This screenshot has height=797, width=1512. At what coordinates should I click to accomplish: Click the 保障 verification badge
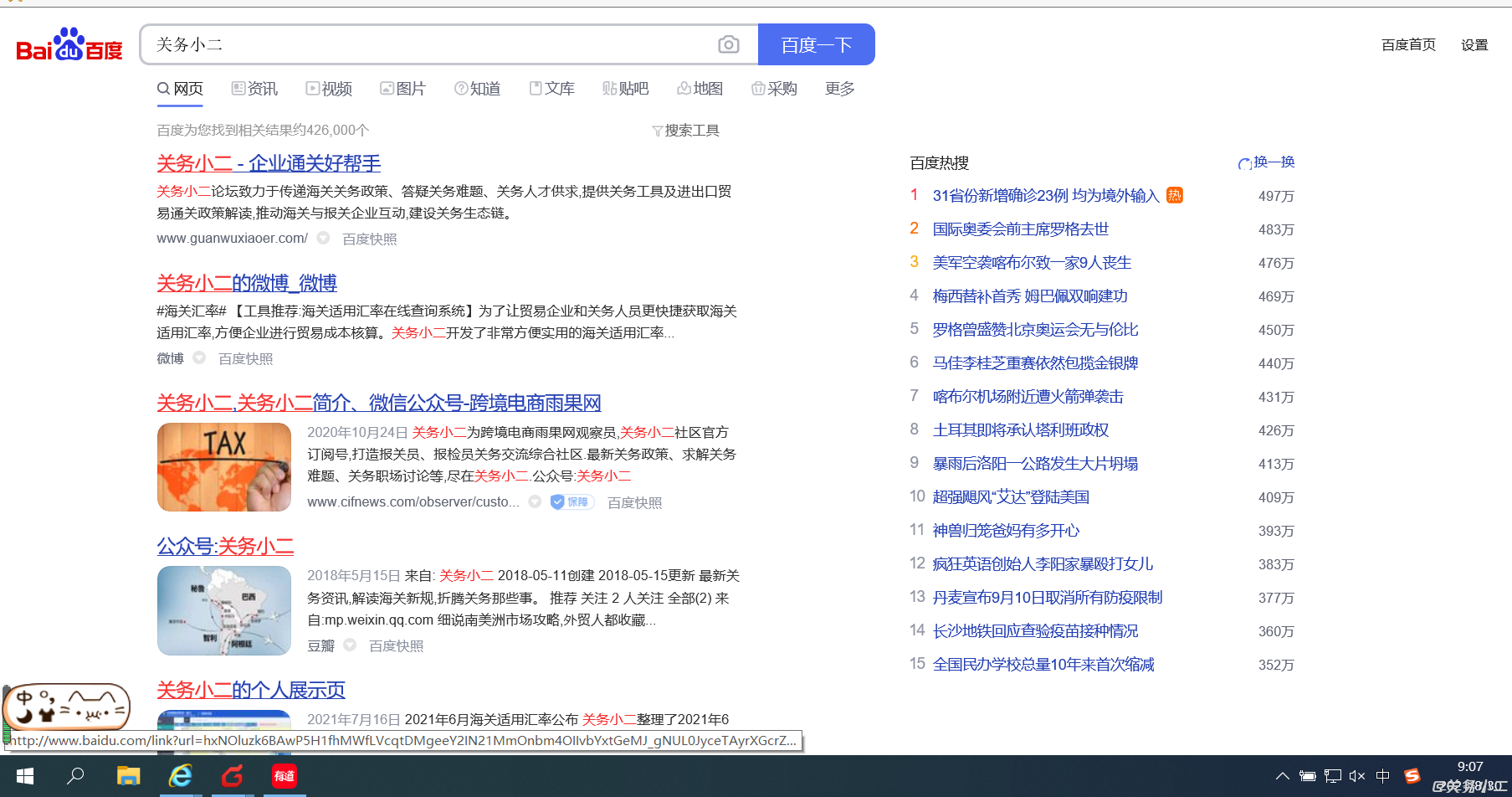point(572,502)
